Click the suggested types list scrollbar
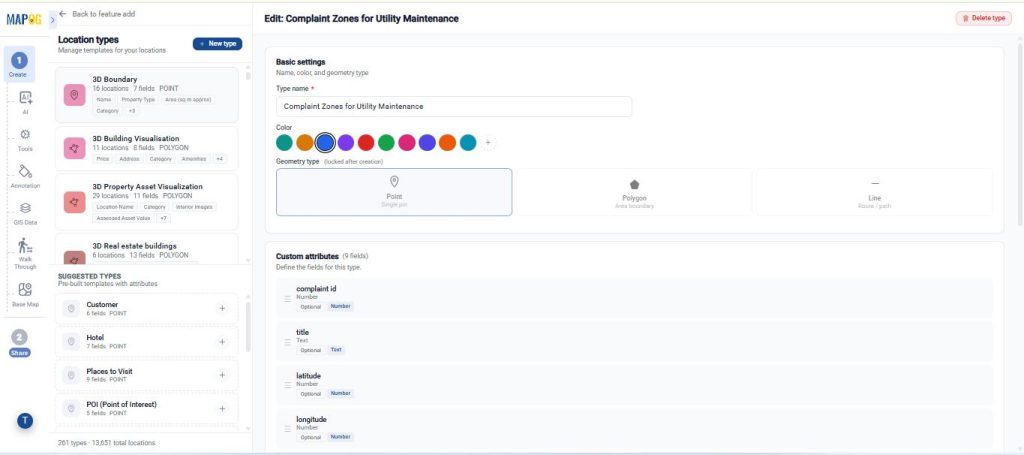The width and height of the screenshot is (1024, 455). pos(248,326)
